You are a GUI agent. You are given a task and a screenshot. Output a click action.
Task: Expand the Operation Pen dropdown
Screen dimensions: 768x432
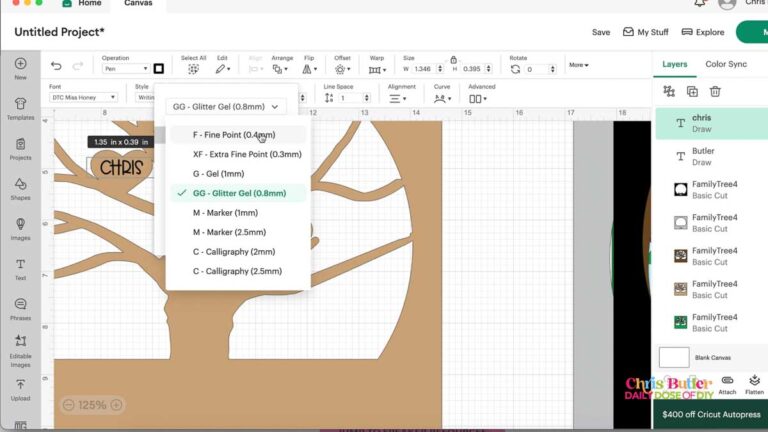pos(125,69)
